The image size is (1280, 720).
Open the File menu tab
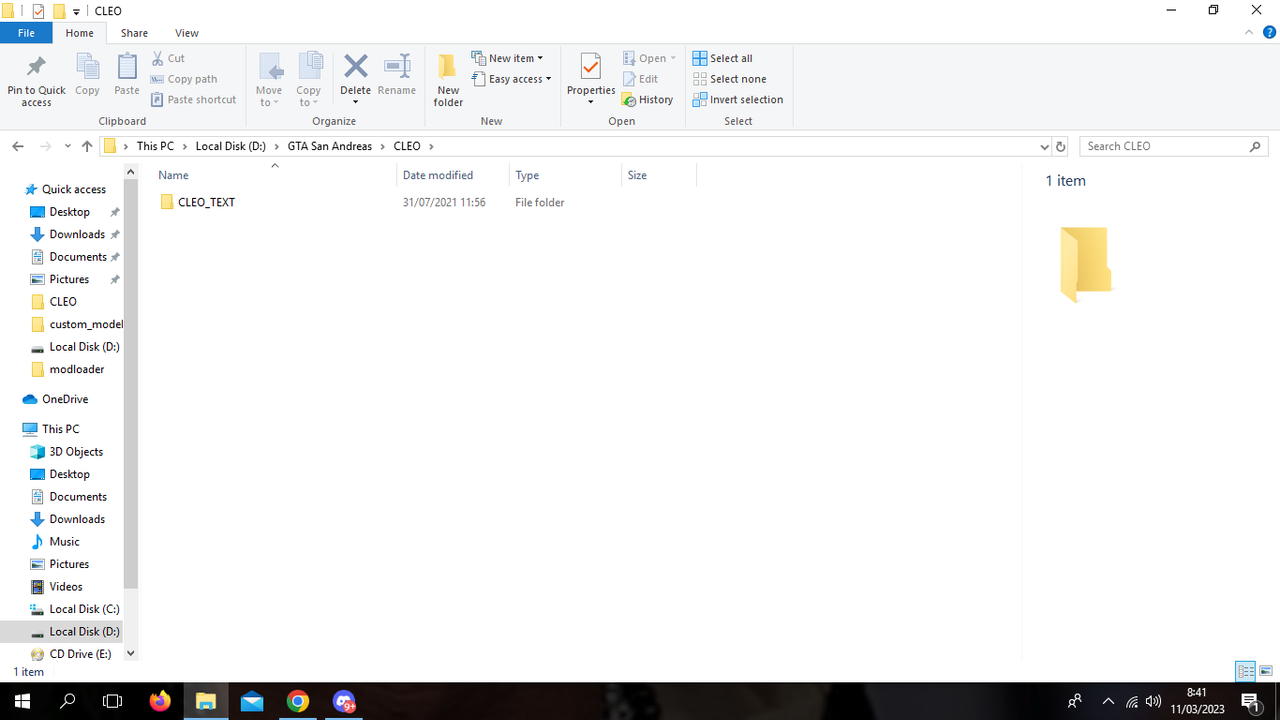point(26,33)
